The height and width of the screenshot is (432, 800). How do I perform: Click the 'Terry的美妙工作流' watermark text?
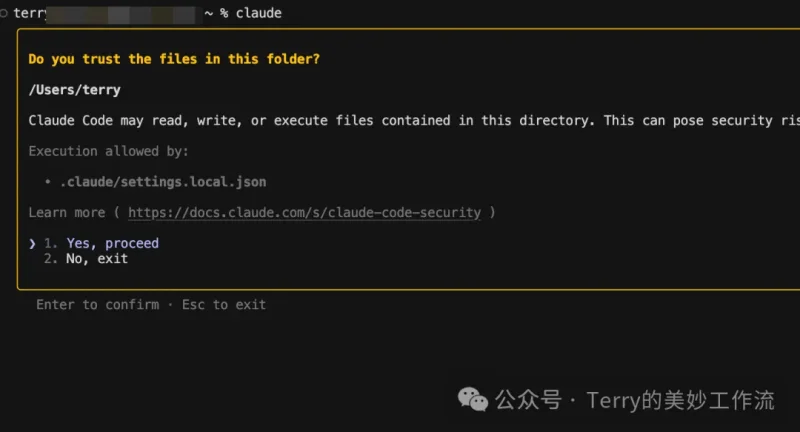681,400
